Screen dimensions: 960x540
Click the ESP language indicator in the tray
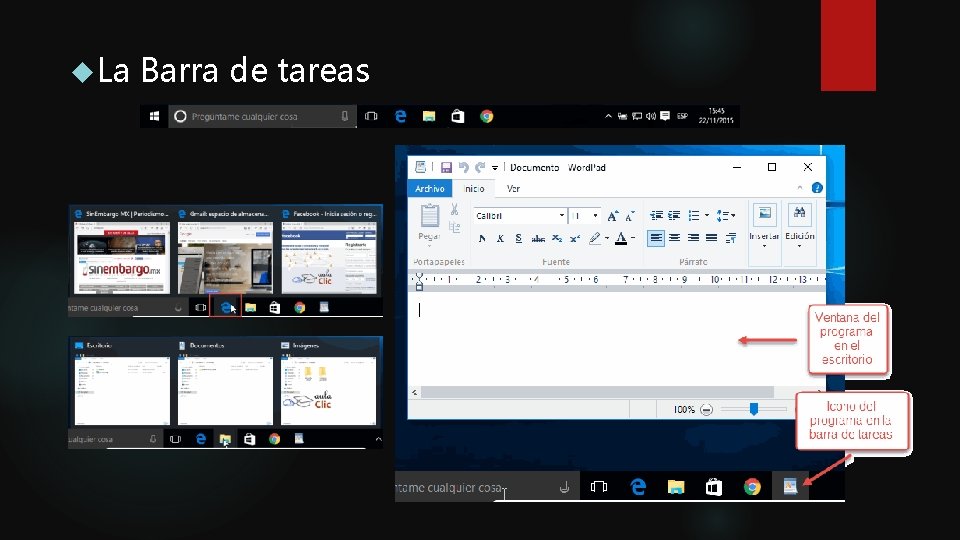click(682, 116)
